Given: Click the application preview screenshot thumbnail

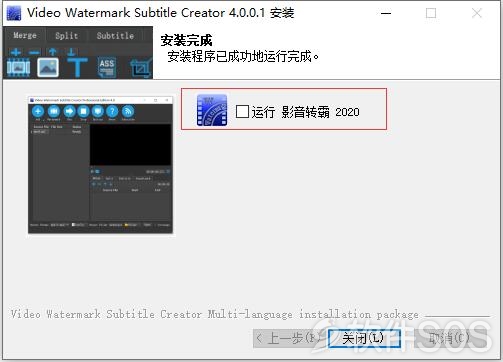Looking at the screenshot, I should click(101, 166).
